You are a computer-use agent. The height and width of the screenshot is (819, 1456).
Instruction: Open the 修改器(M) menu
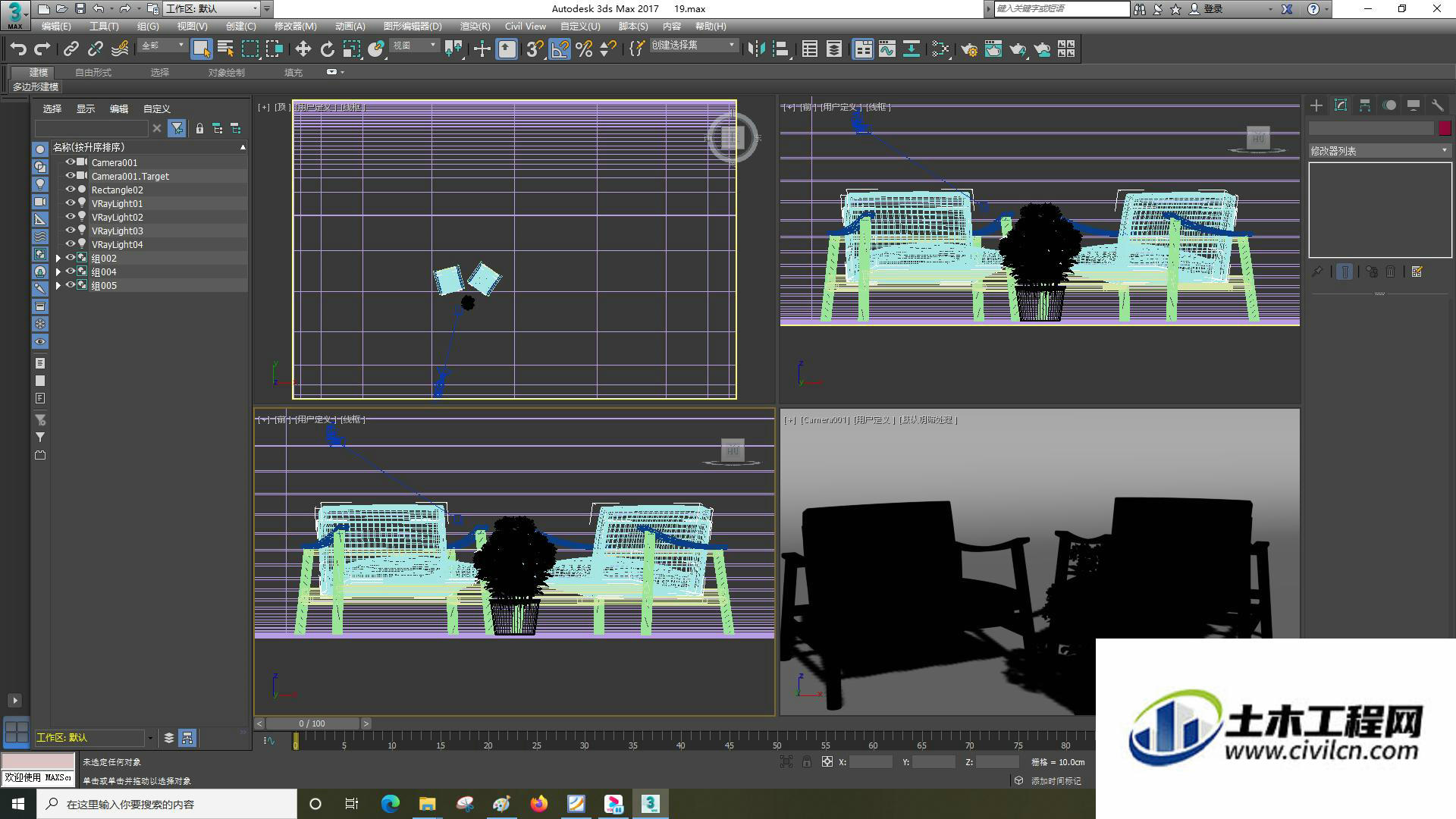pyautogui.click(x=295, y=27)
